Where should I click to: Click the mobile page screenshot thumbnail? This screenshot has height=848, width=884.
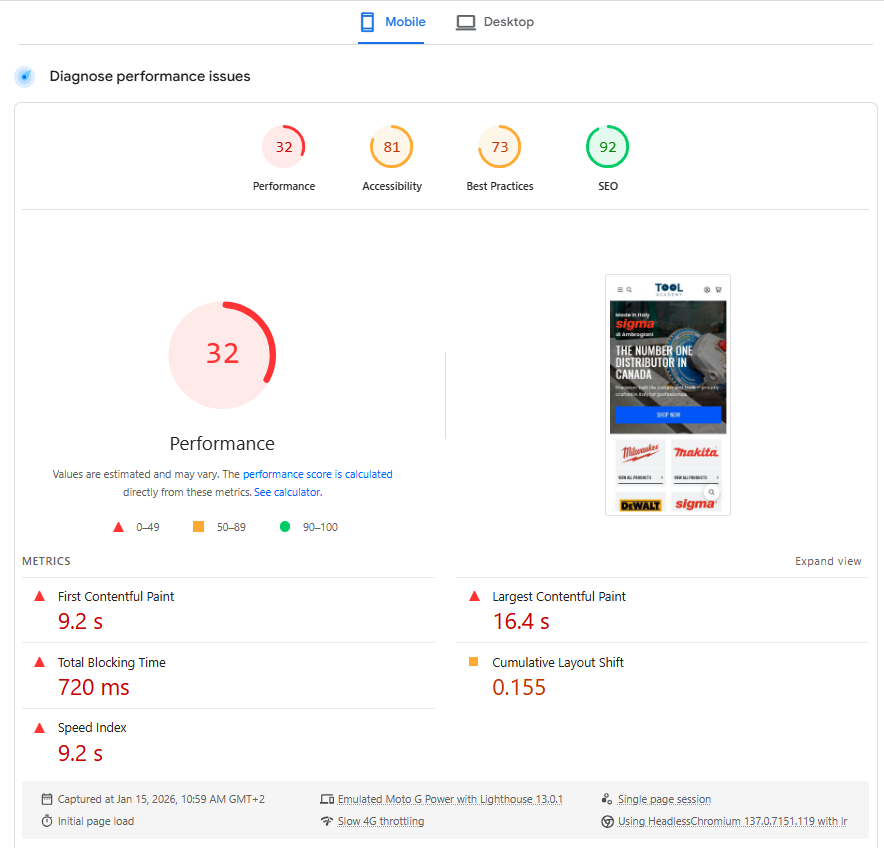[668, 395]
